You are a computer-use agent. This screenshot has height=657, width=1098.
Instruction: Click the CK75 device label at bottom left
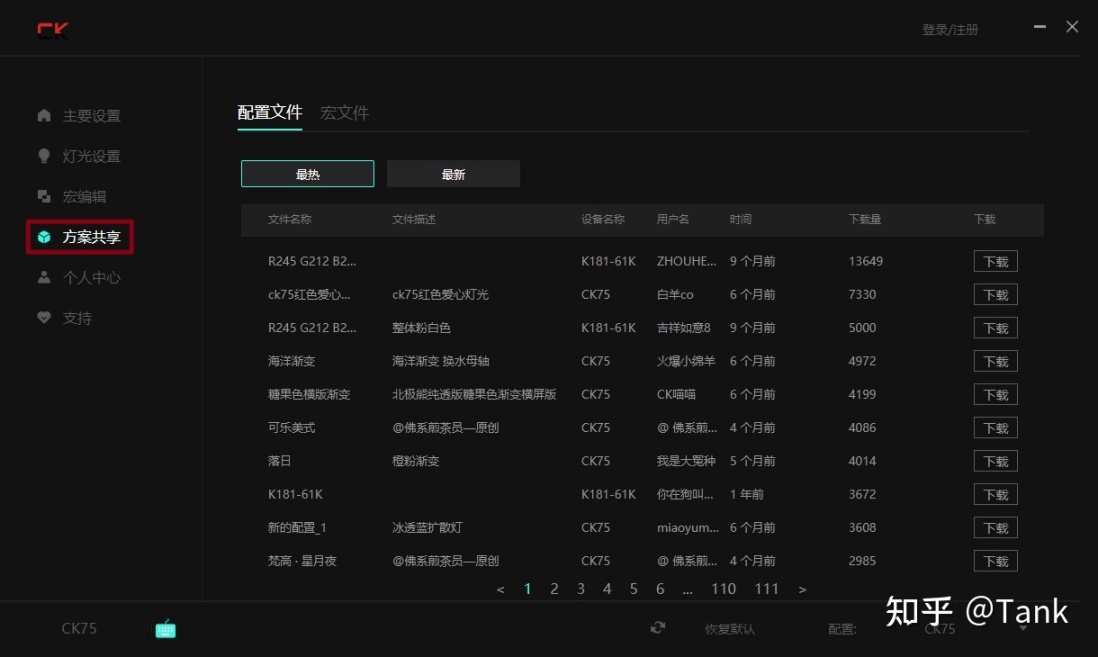click(x=79, y=628)
